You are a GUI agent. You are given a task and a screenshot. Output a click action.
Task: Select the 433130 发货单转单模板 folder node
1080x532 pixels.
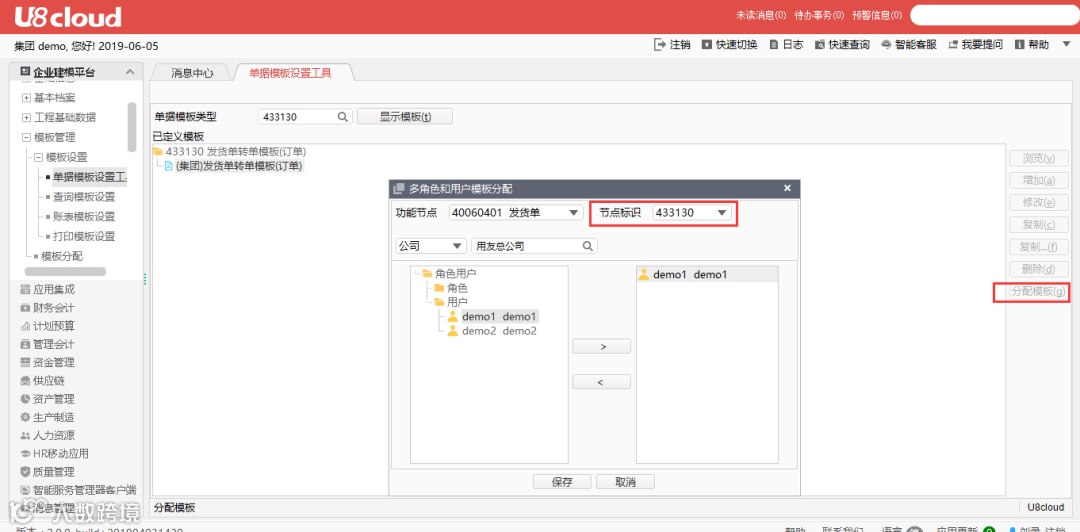[229, 151]
